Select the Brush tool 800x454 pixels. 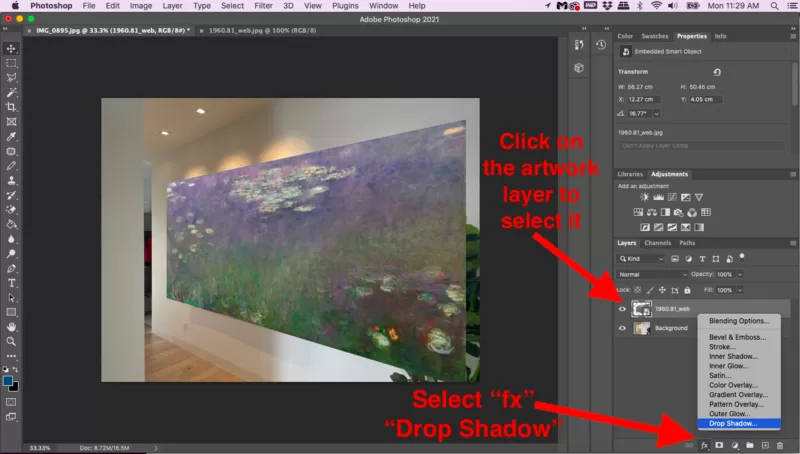pyautogui.click(x=11, y=166)
